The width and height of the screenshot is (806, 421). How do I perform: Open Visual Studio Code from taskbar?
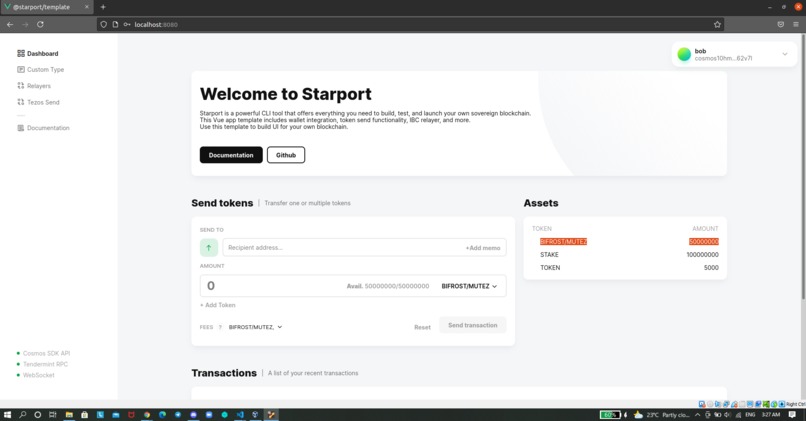(x=240, y=414)
